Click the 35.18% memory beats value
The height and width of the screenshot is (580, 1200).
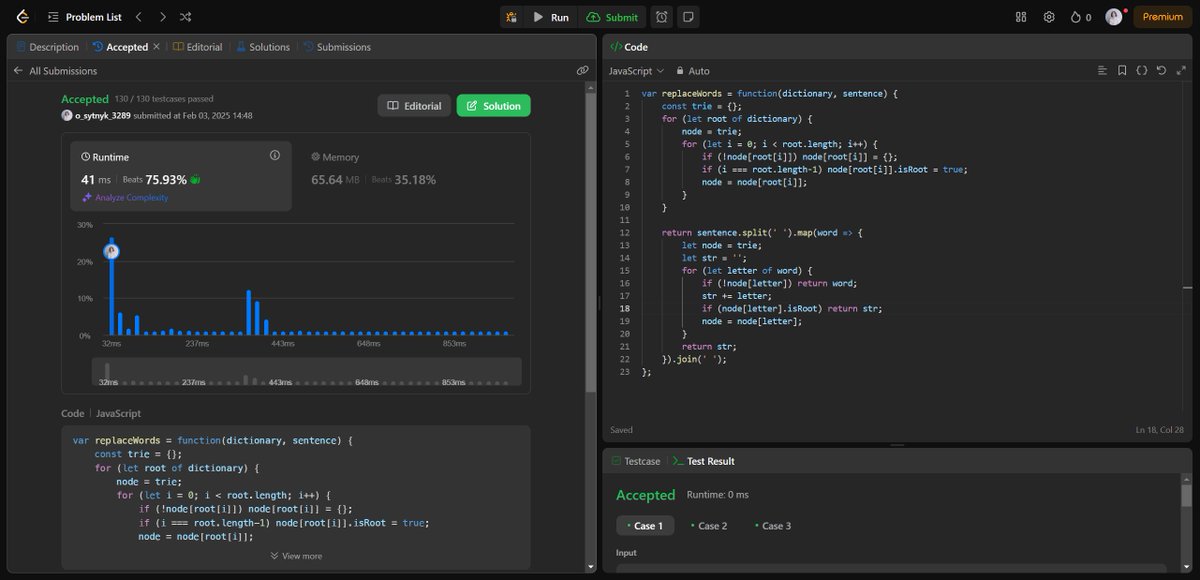[415, 179]
